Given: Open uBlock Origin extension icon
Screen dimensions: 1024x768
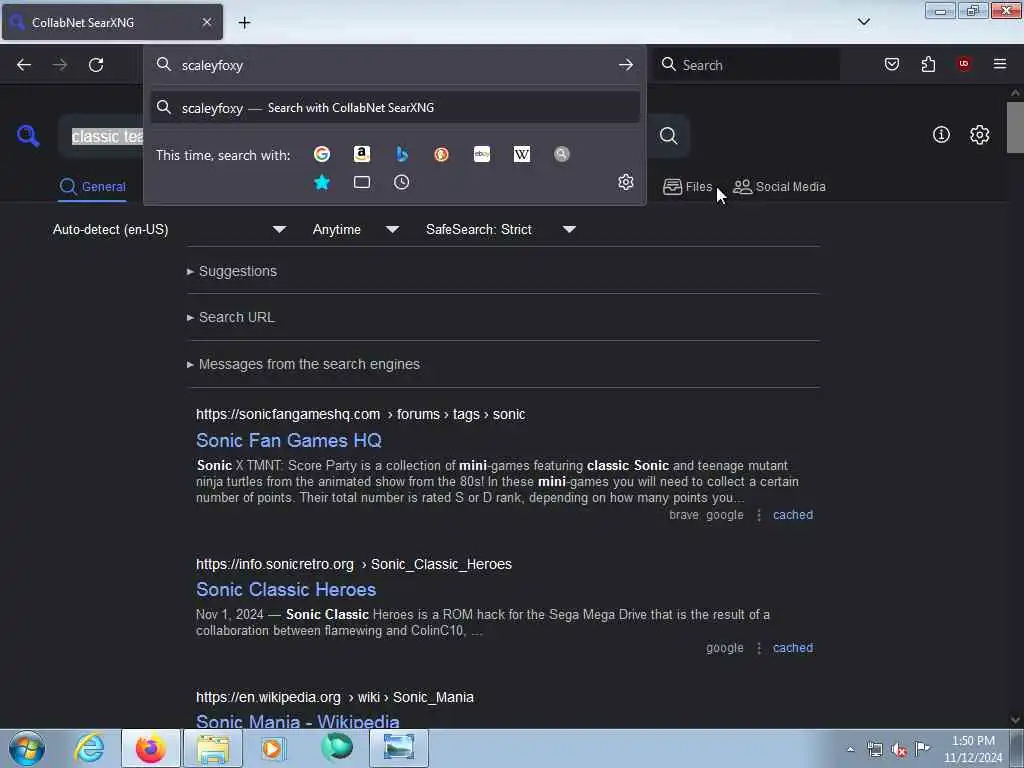Looking at the screenshot, I should tap(964, 64).
